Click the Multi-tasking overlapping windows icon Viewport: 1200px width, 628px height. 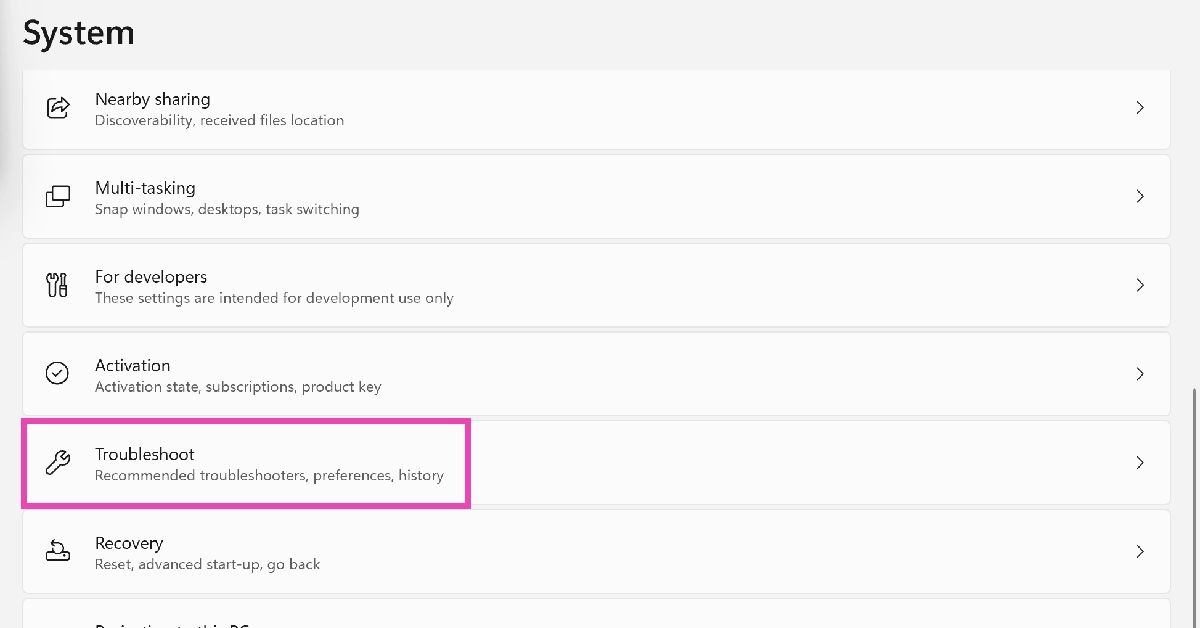(x=58, y=197)
